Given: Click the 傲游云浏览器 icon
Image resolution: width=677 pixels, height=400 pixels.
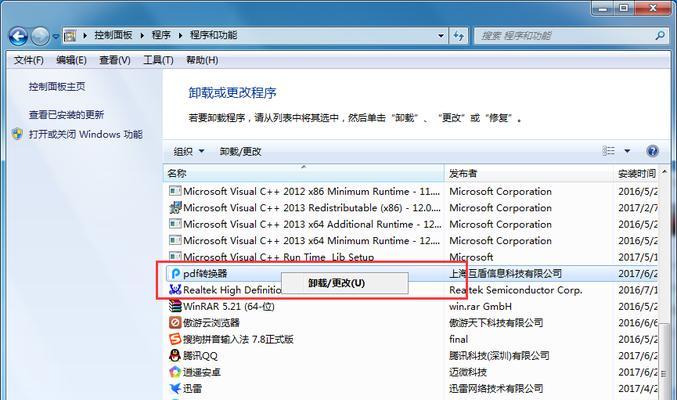Looking at the screenshot, I should (175, 322).
